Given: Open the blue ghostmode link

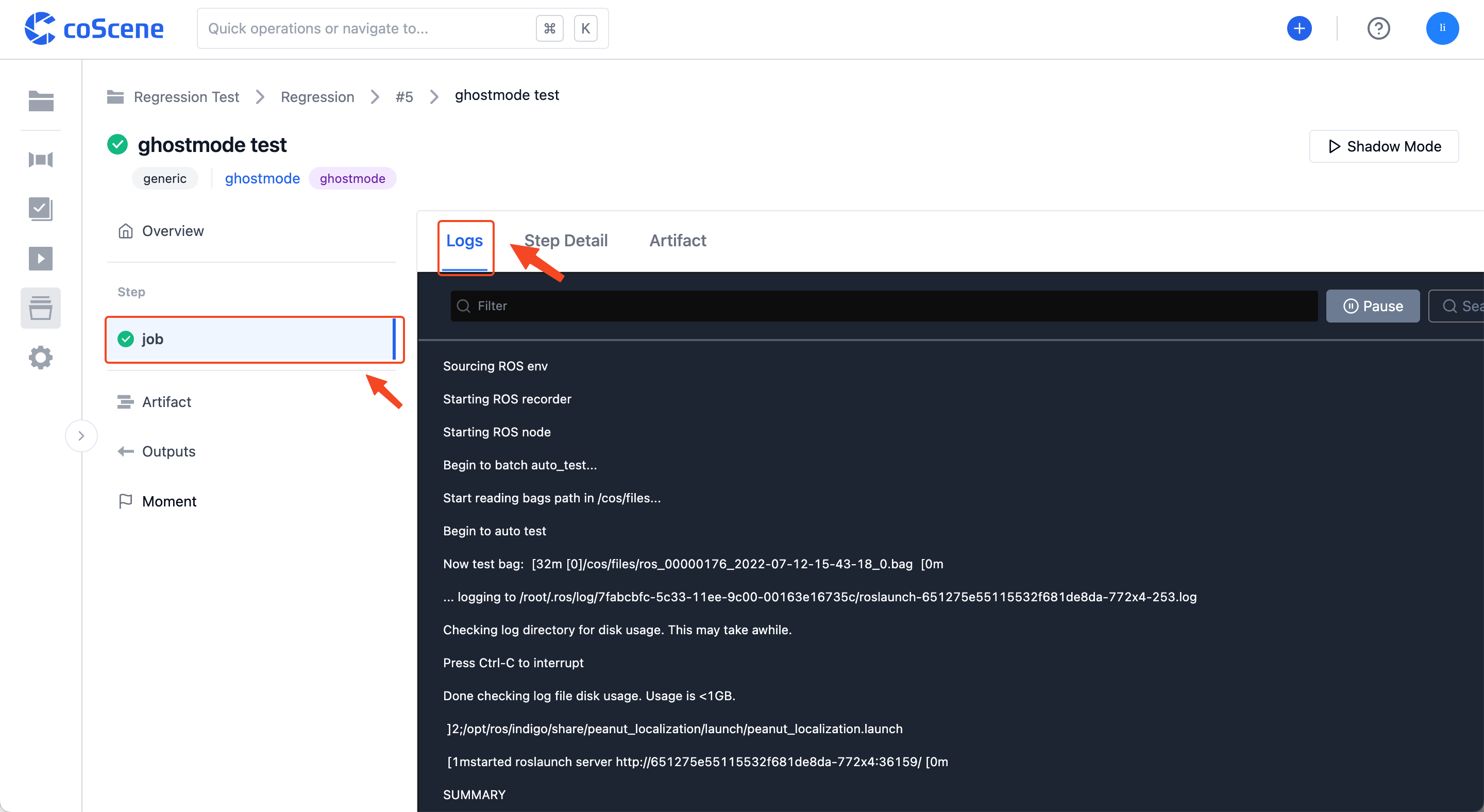Looking at the screenshot, I should (x=262, y=178).
